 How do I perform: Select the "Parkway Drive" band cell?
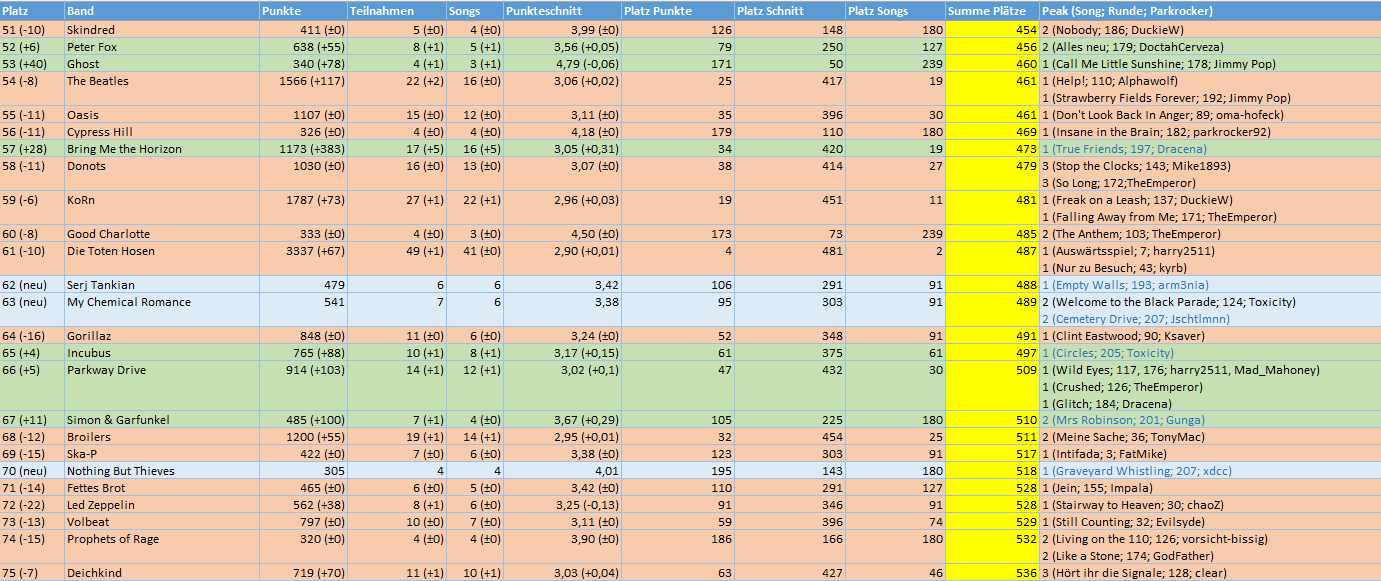161,386
